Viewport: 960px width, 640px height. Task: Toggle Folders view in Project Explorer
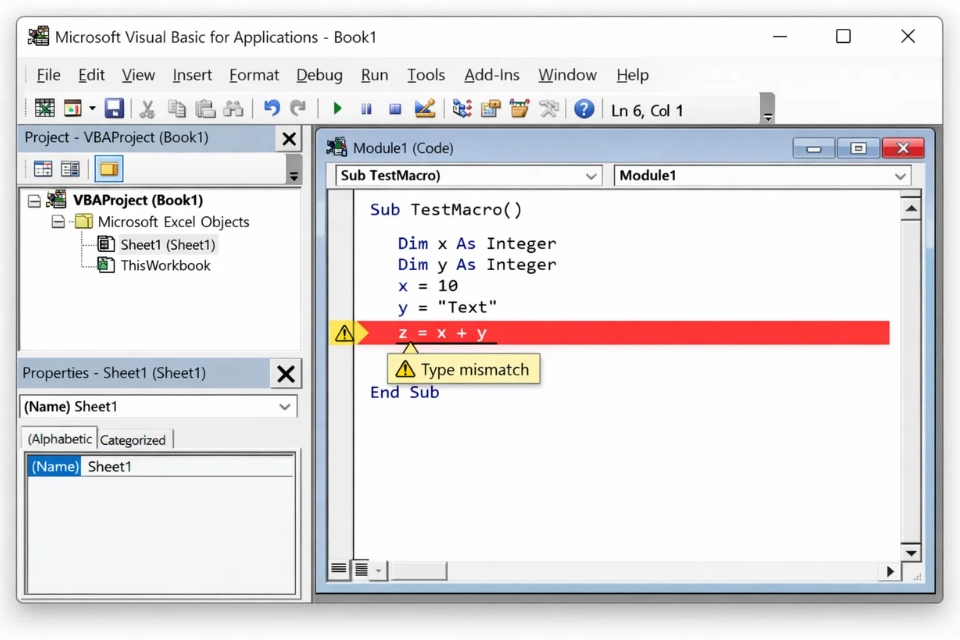pos(108,168)
